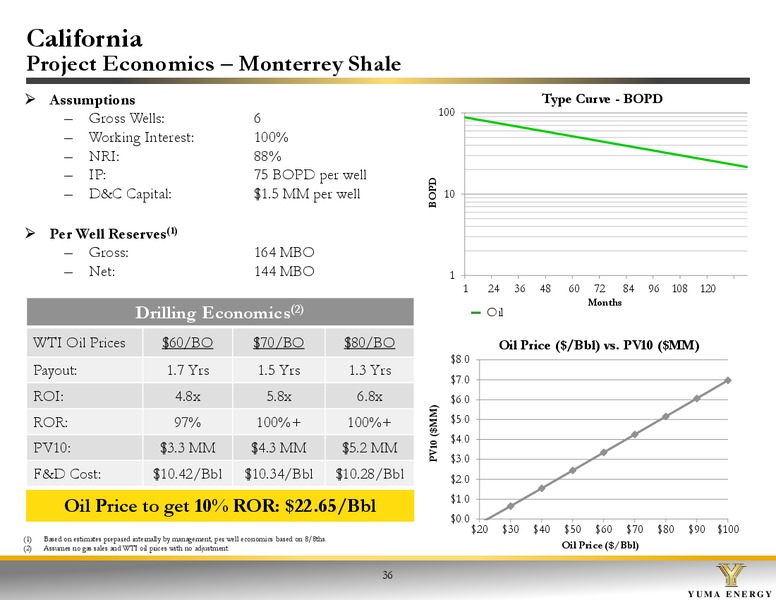Screen dimensions: 776x600
Task: Click the 'WTI Oil Prices' row label
Action: 79,343
